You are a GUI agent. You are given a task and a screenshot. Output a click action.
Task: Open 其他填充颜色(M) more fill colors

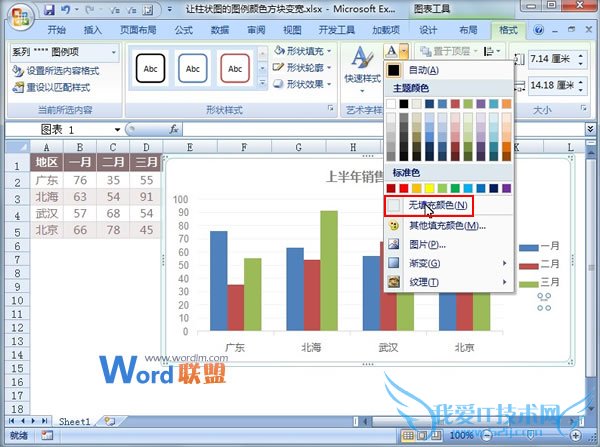tap(448, 225)
